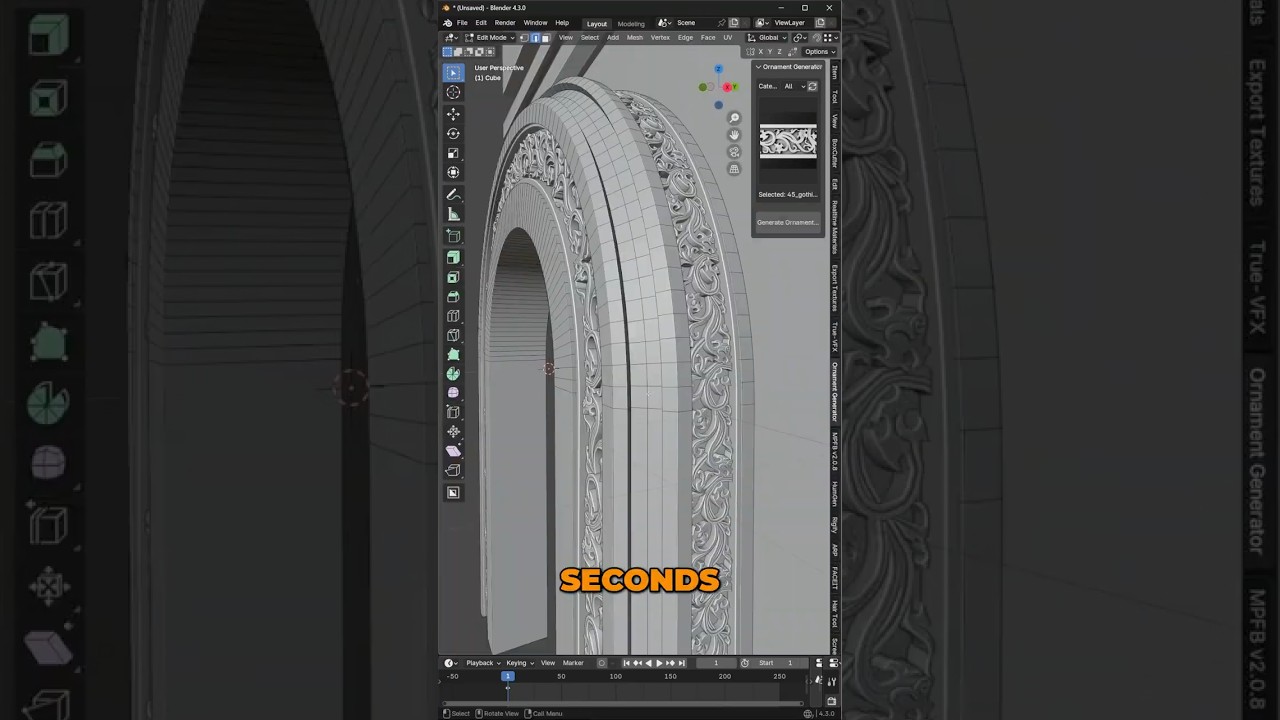This screenshot has width=1280, height=720.
Task: Select the Knife tool
Action: pyautogui.click(x=453, y=335)
